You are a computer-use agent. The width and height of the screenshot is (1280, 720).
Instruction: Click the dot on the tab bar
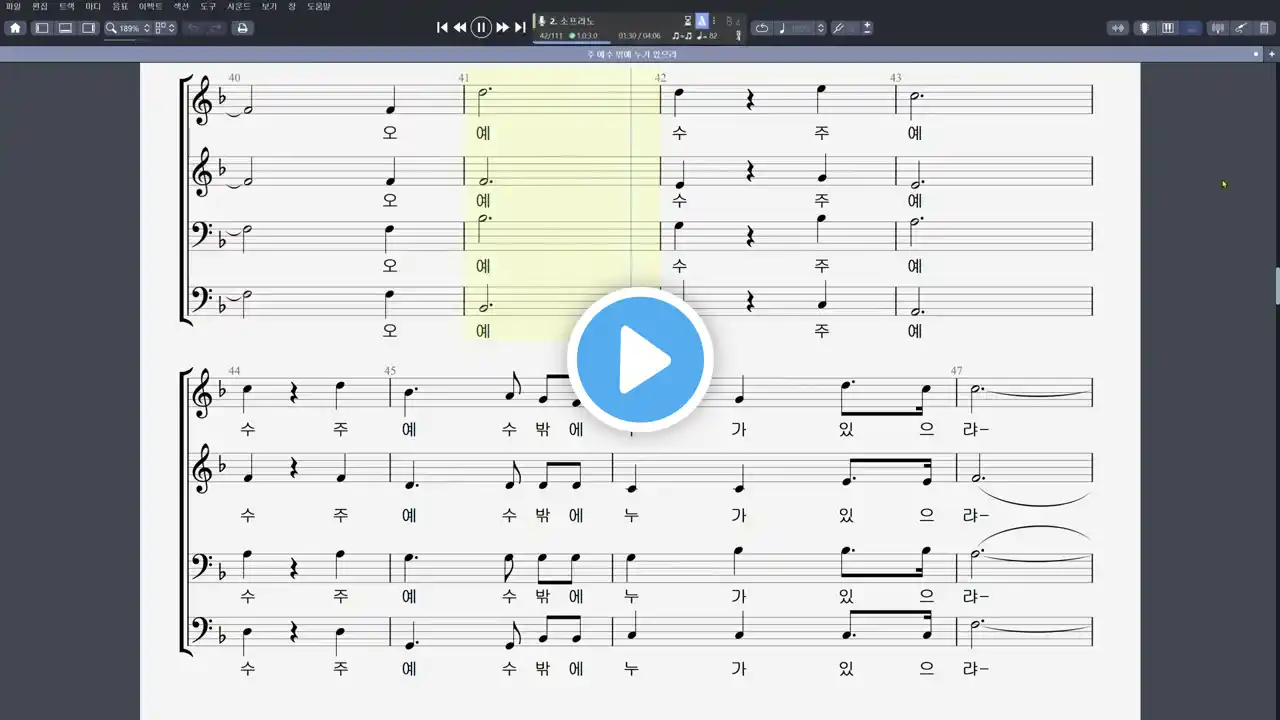[x=1254, y=54]
